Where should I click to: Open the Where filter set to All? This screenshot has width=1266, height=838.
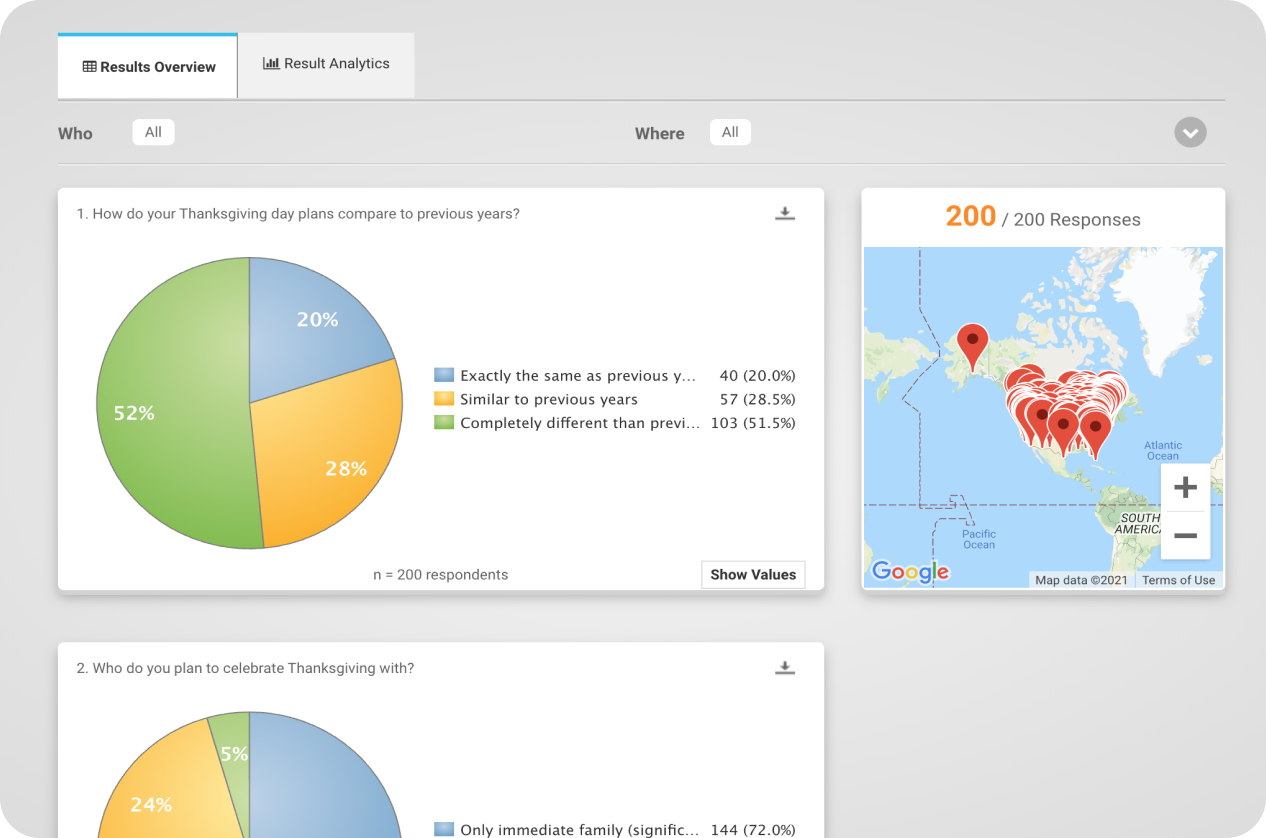click(730, 132)
